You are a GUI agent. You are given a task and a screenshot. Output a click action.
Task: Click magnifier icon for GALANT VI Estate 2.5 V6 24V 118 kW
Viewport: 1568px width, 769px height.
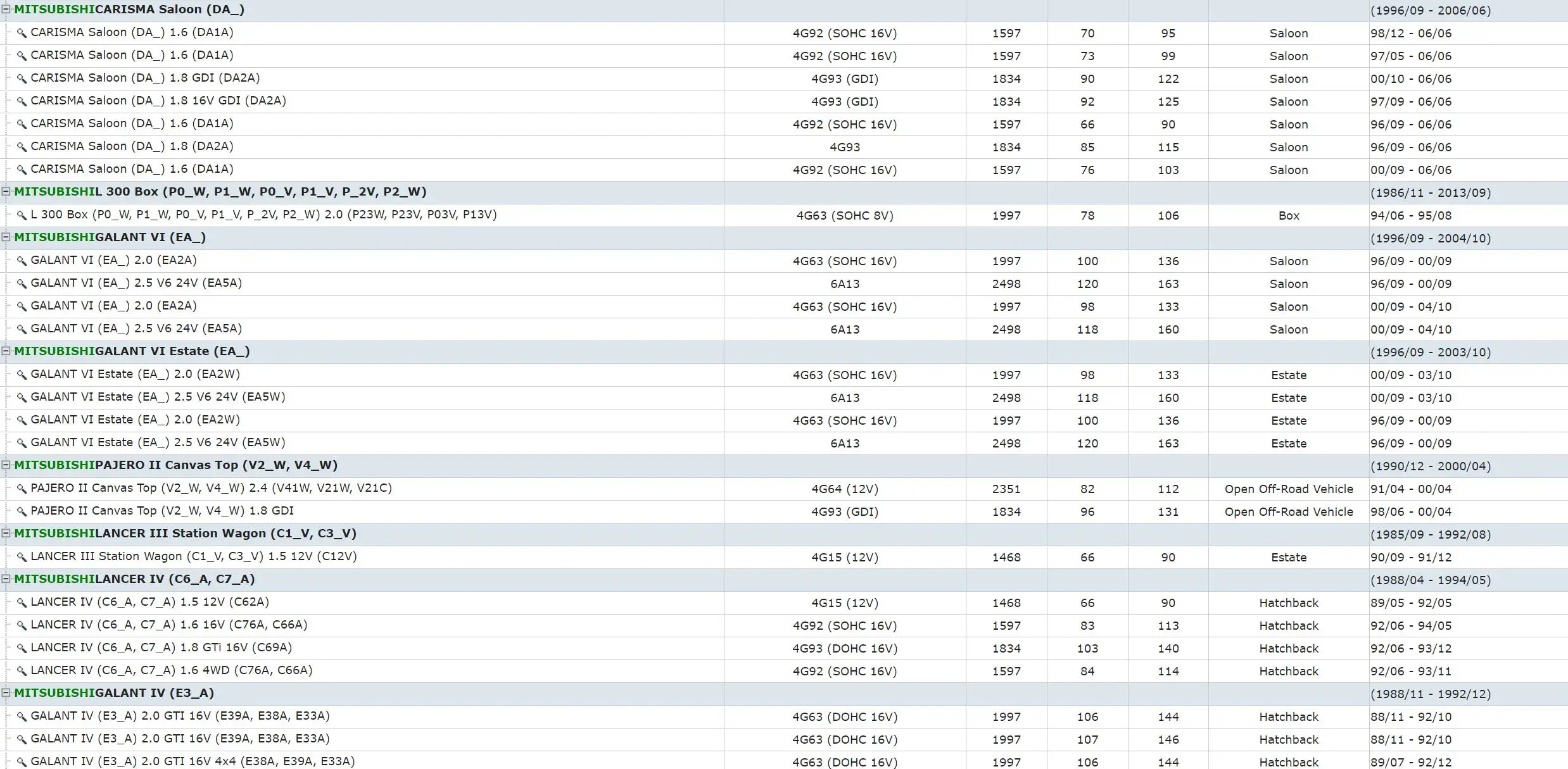(22, 397)
